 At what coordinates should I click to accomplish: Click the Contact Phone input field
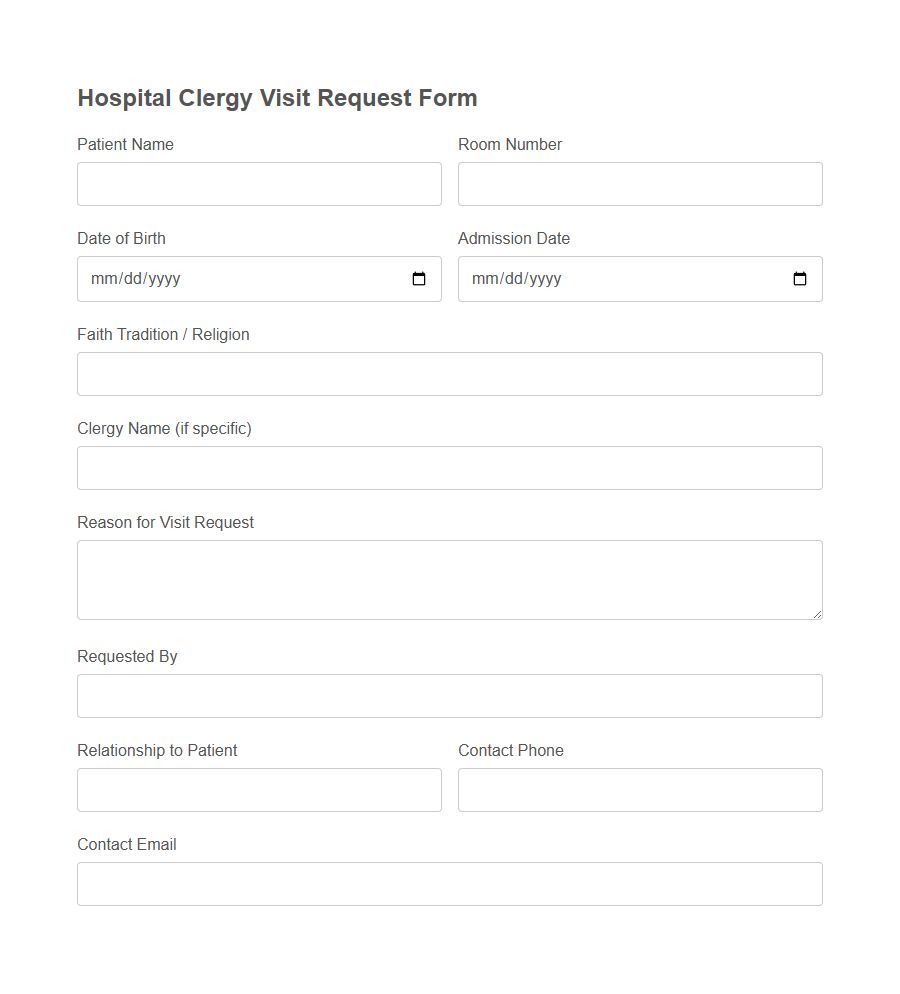click(640, 790)
